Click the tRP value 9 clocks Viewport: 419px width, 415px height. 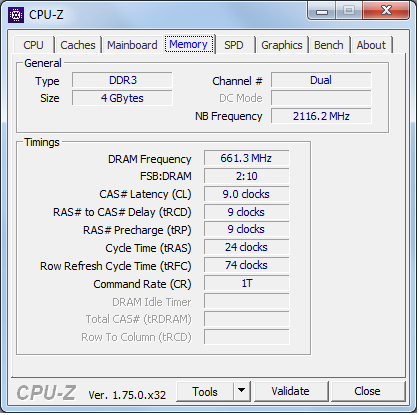pyautogui.click(x=246, y=229)
